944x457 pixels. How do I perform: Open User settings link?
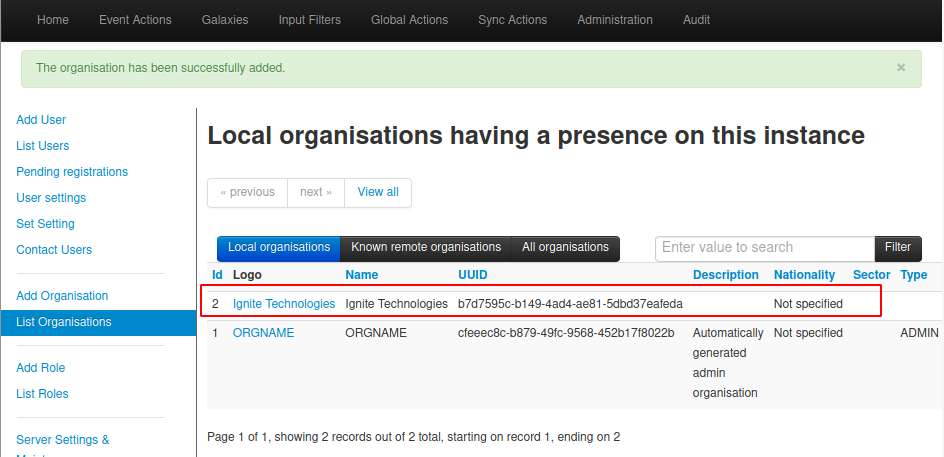(x=51, y=197)
